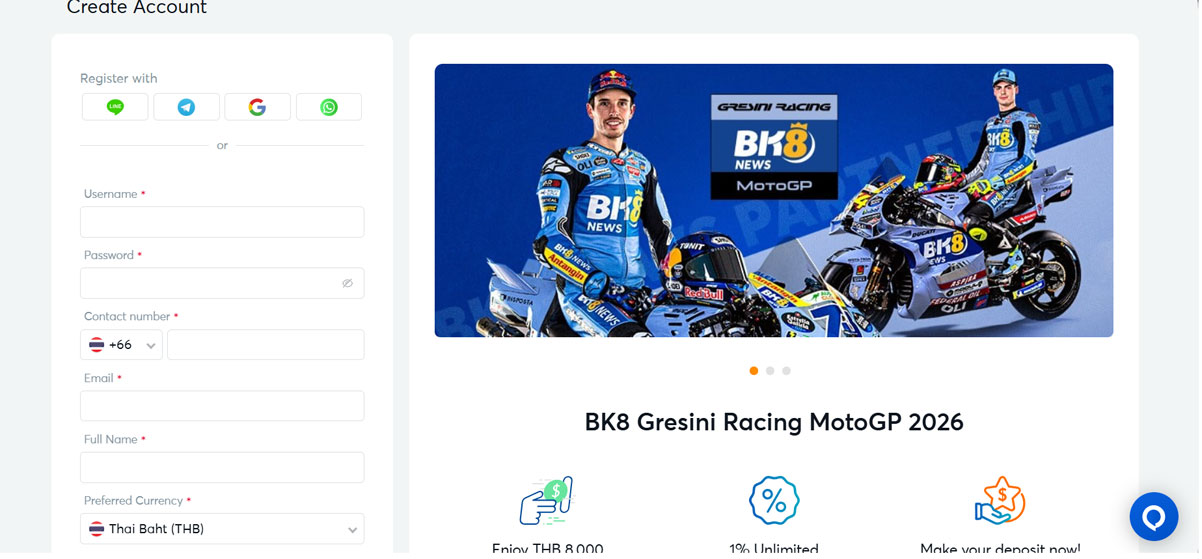Open the +66 country code dropdown
The image size is (1202, 559).
[x=121, y=345]
